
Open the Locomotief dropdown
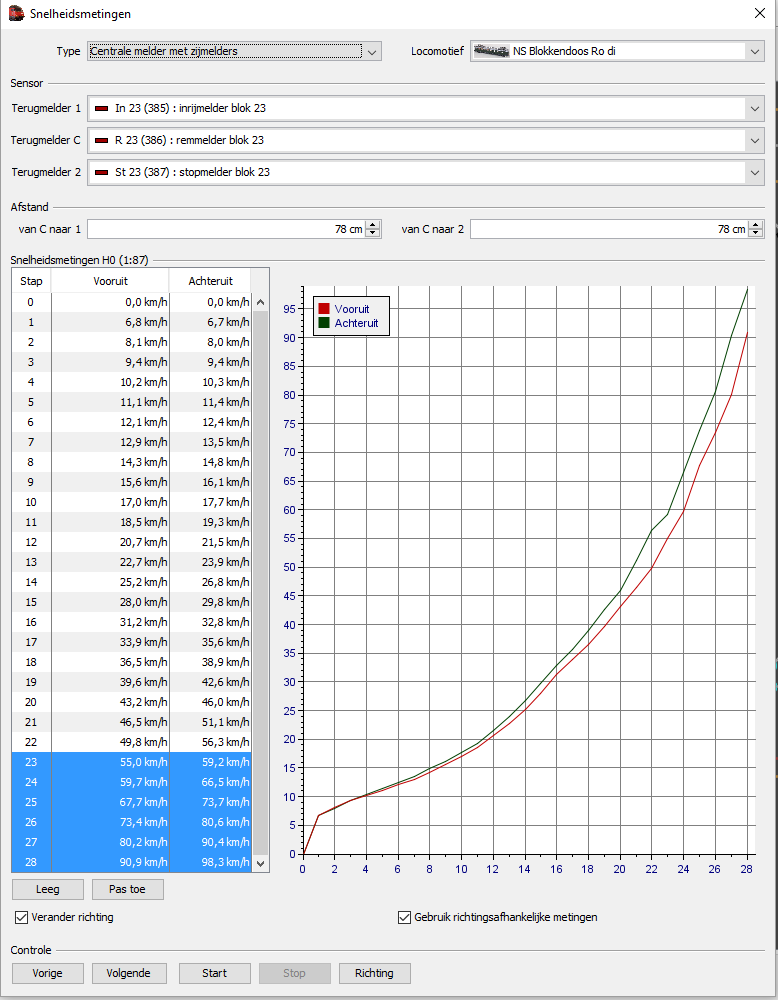[754, 51]
